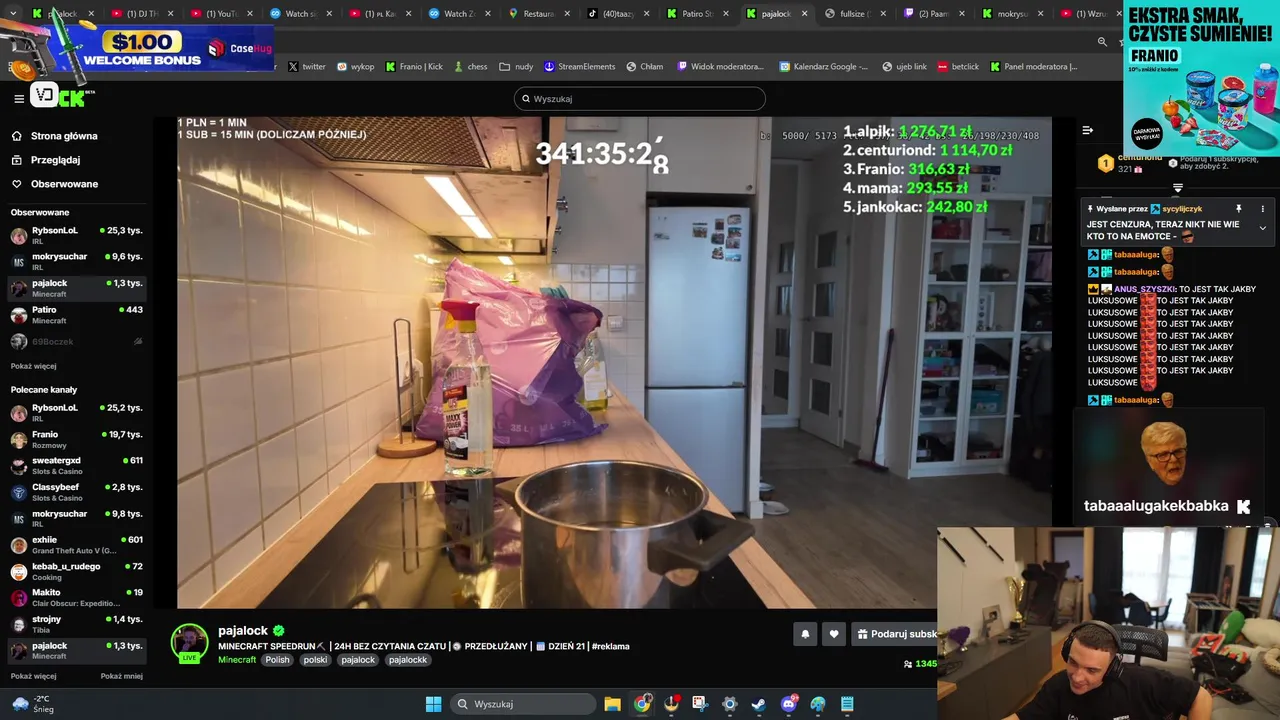
Task: Click Podaruj subskrypcję gift button
Action: [x=896, y=634]
